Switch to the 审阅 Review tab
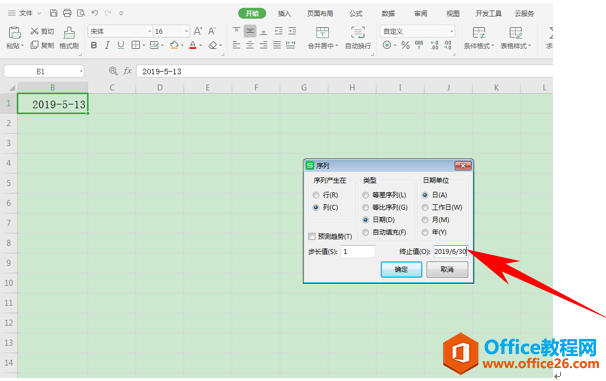 pos(420,14)
